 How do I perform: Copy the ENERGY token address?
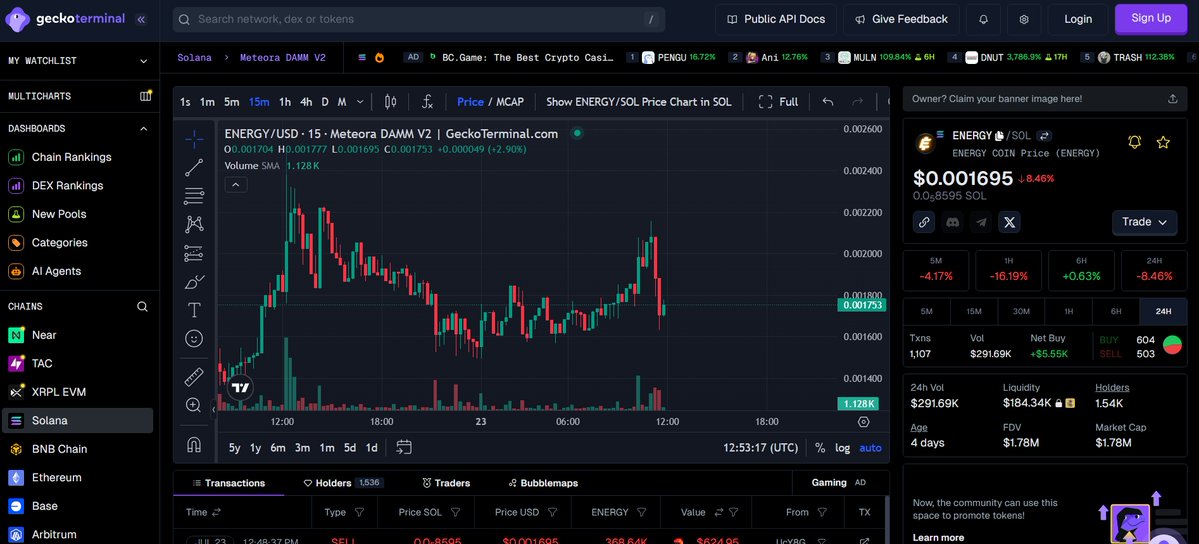click(999, 135)
